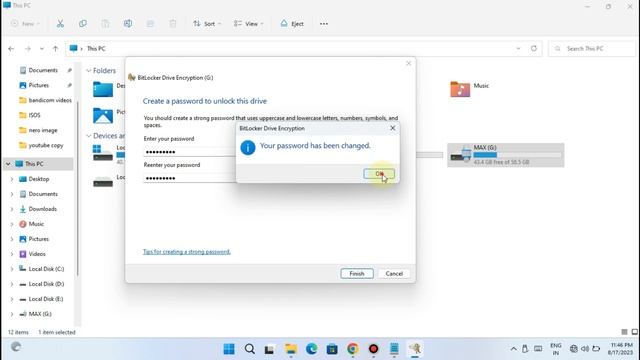The height and width of the screenshot is (360, 640).
Task: Expand Downloads node in navigation pane
Action: (12, 209)
